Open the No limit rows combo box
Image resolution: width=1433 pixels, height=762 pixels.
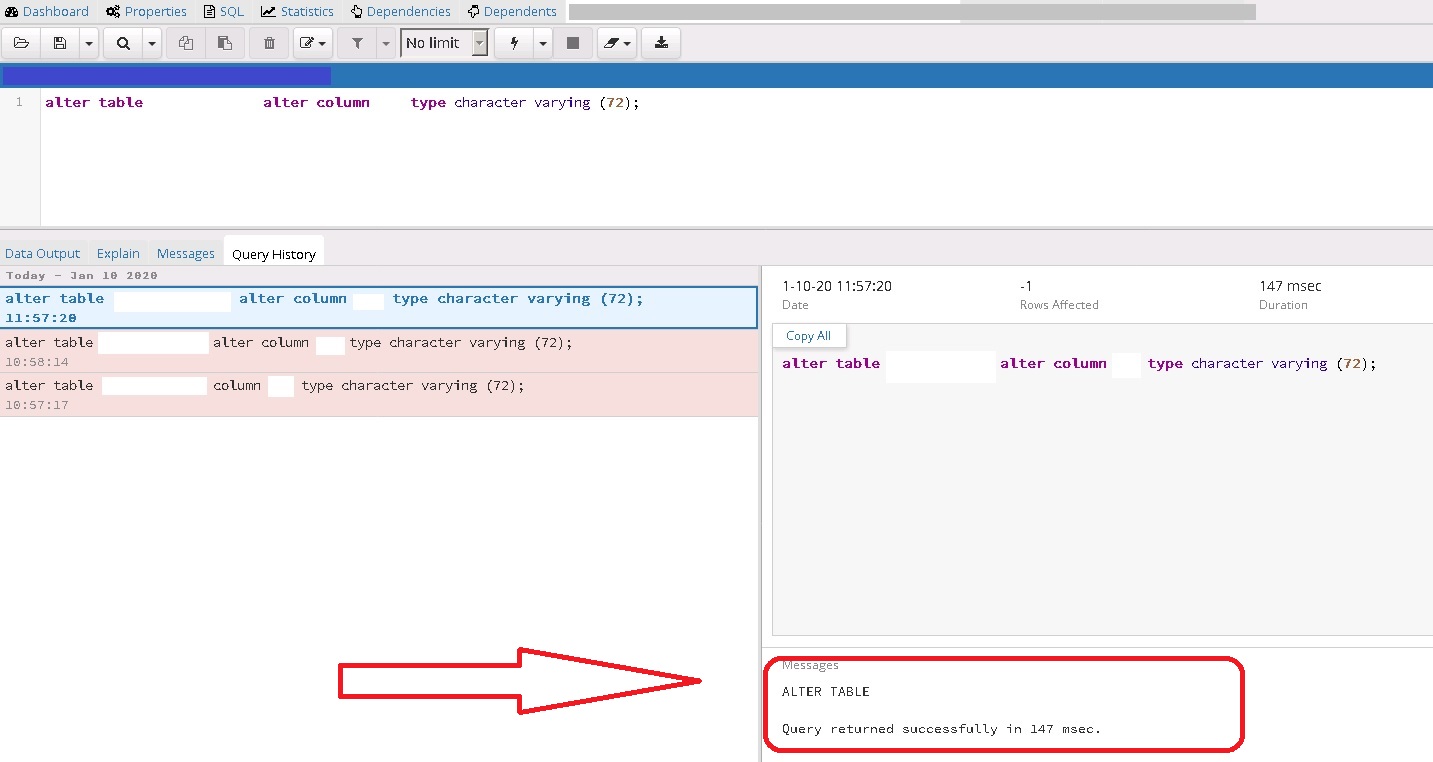click(444, 43)
